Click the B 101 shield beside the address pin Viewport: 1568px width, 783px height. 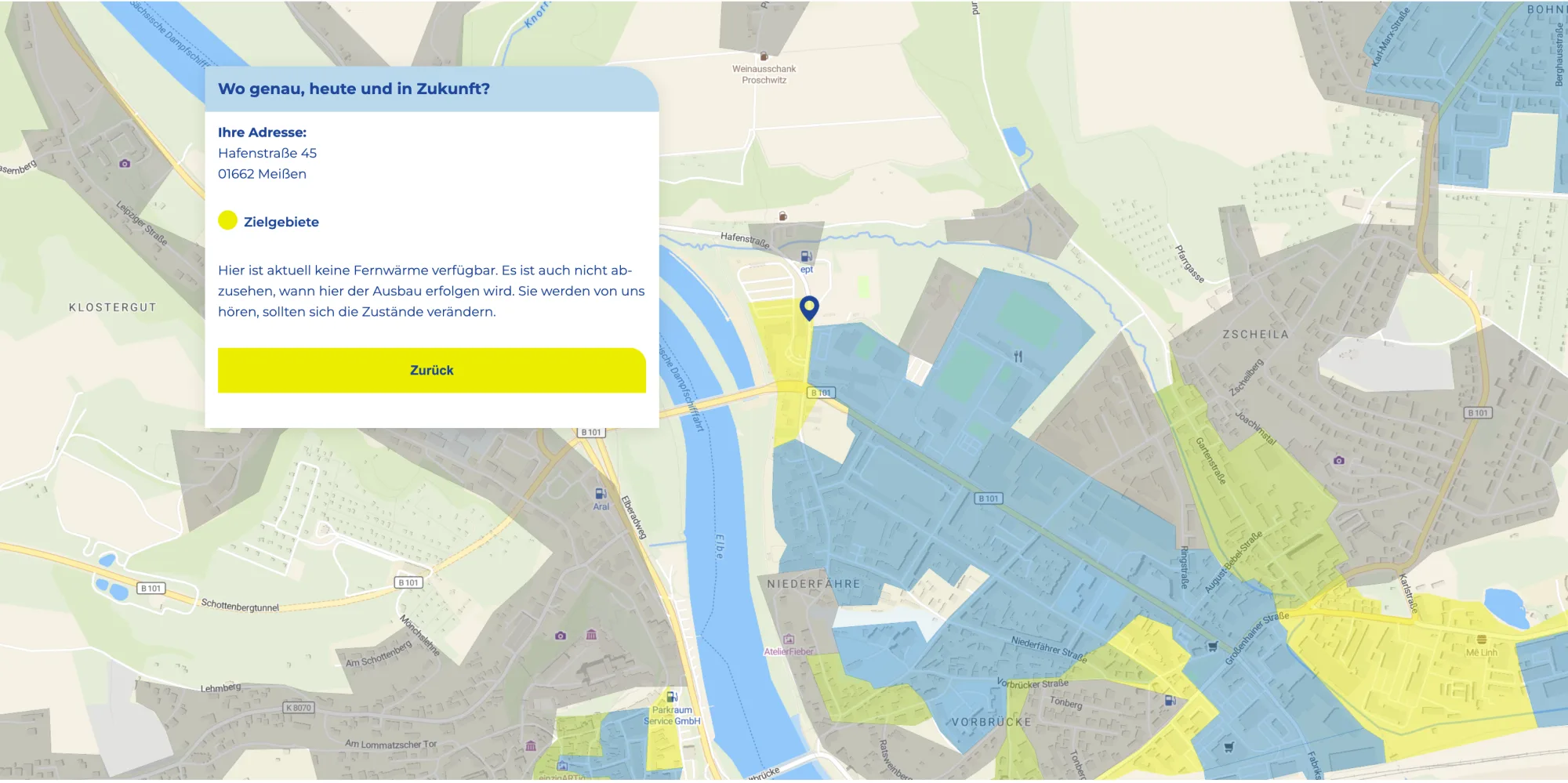point(821,393)
